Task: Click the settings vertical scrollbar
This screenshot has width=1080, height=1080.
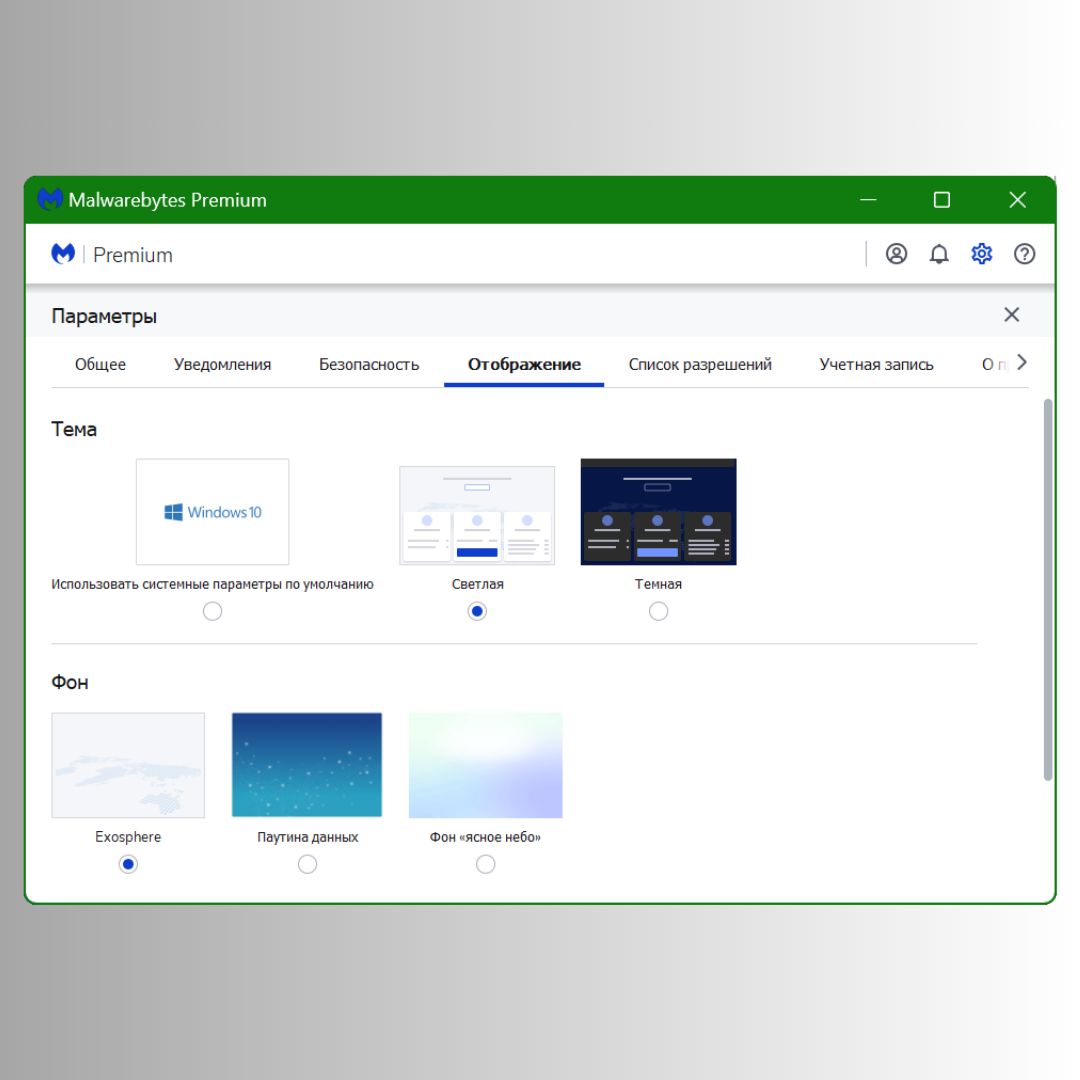Action: [x=1048, y=590]
